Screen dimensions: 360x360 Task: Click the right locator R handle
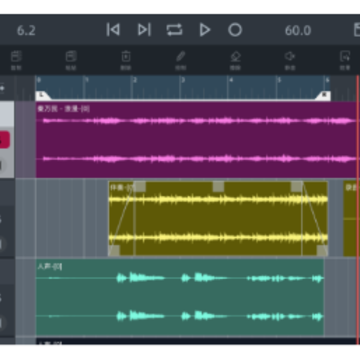[323, 96]
